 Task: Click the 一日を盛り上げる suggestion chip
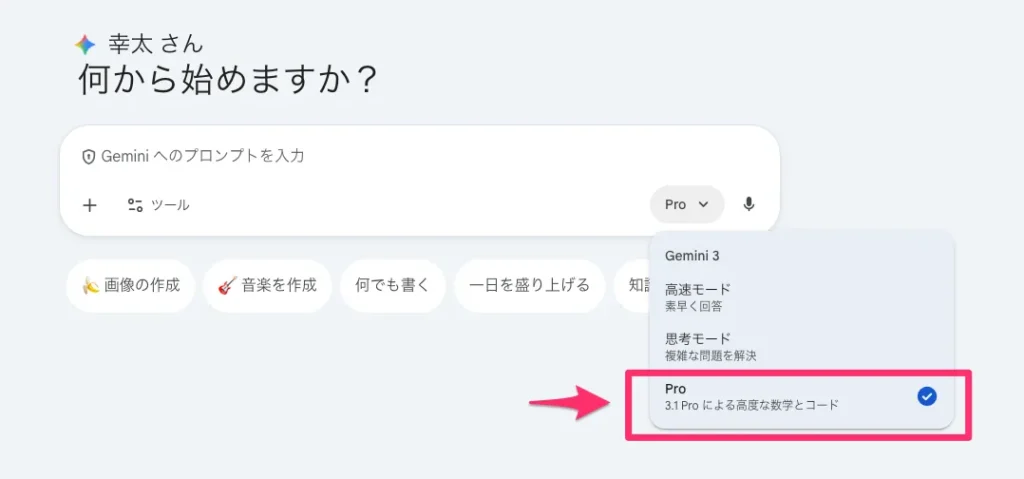(x=530, y=285)
